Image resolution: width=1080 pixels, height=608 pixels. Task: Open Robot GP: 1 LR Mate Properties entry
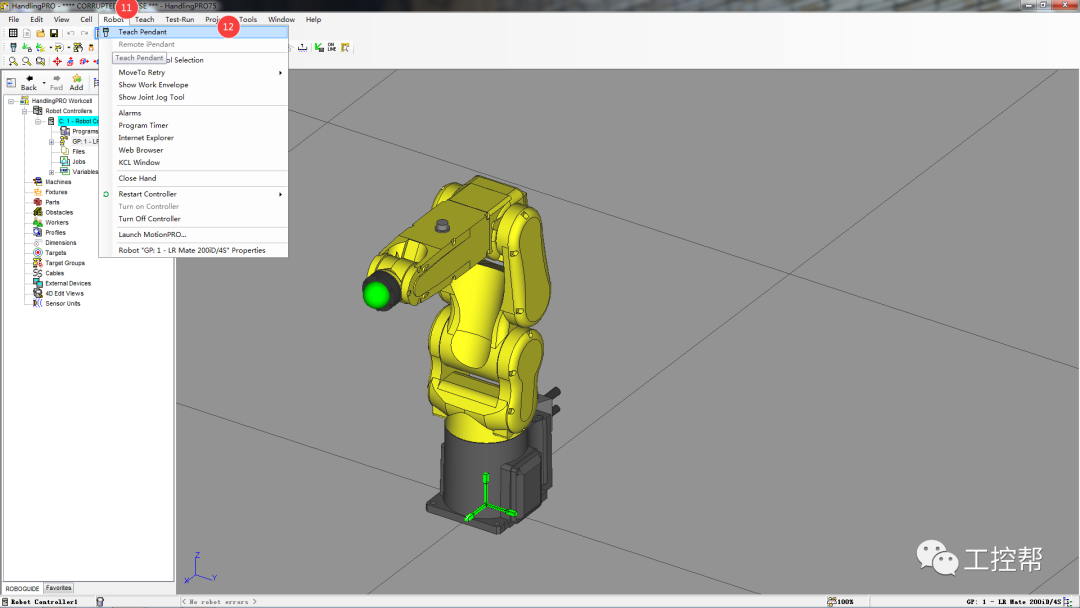194,251
